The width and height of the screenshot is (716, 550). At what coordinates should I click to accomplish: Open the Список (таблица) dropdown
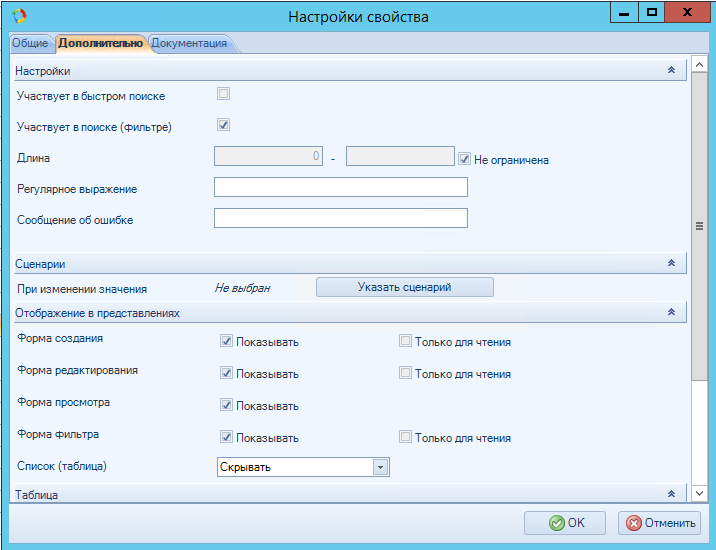pos(380,467)
